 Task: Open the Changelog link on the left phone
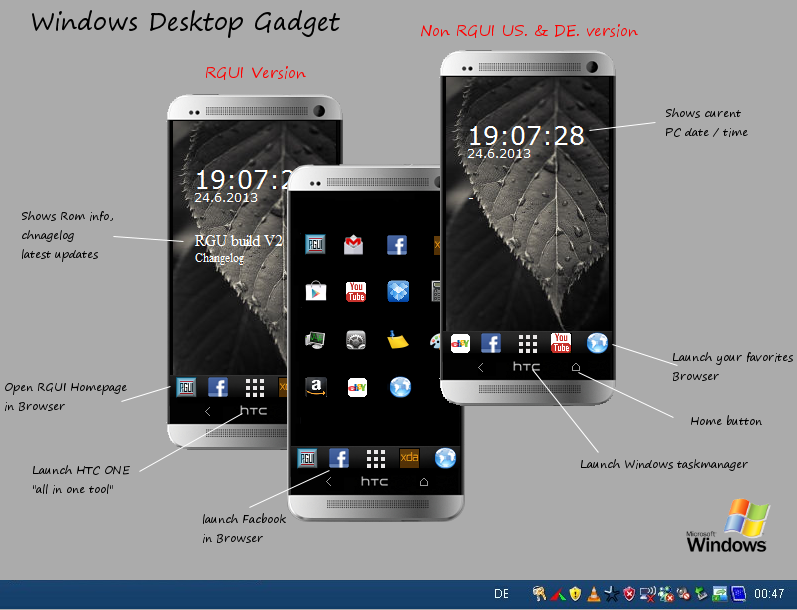pos(219,258)
